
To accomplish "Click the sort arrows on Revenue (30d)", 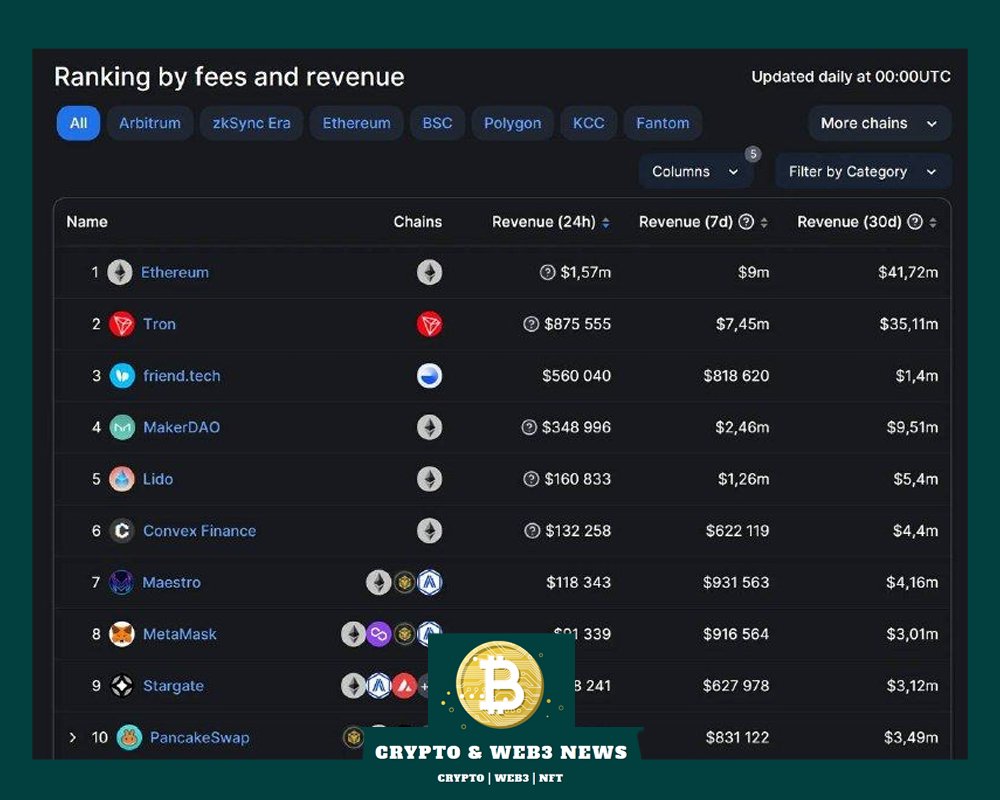I will (x=933, y=222).
